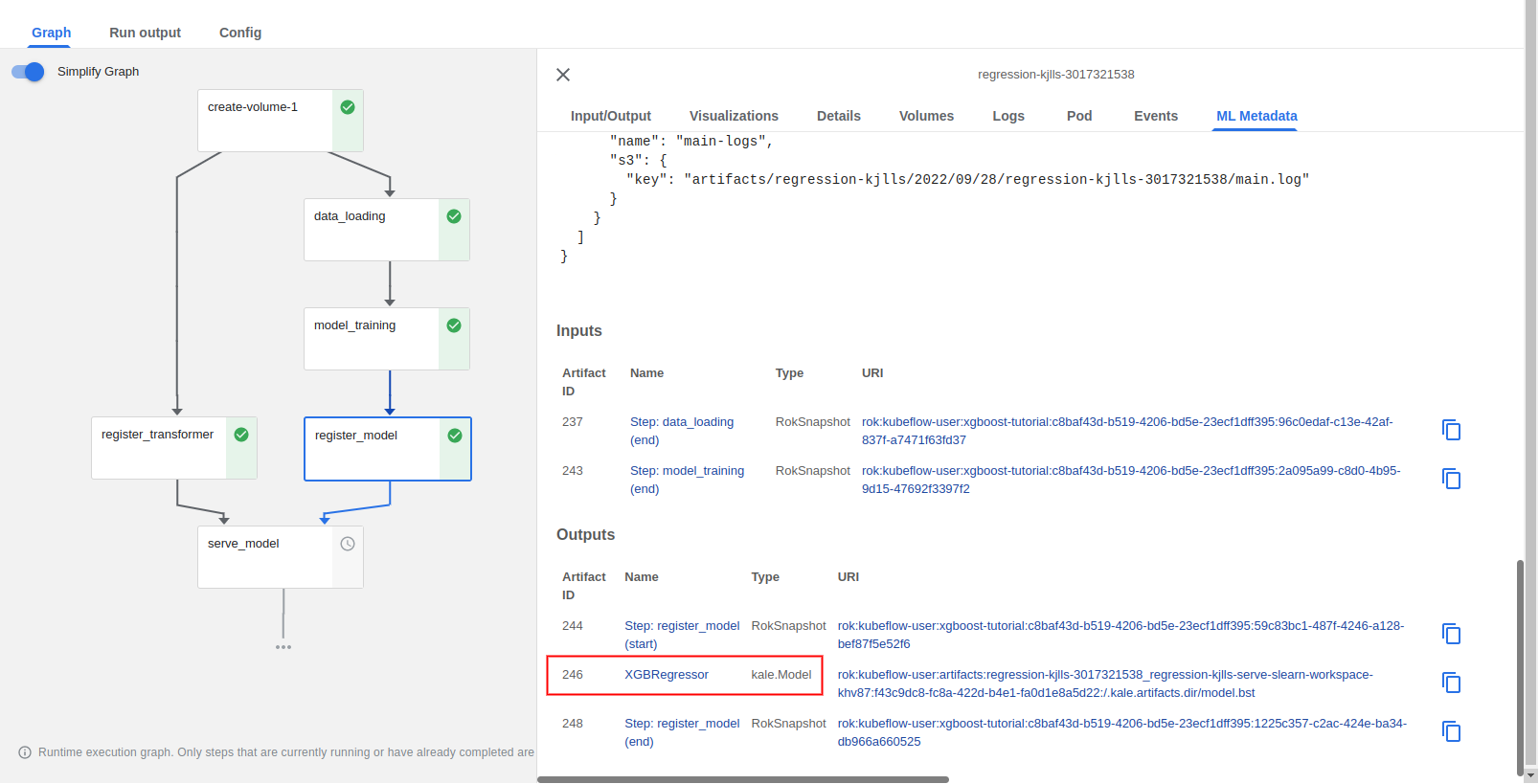1539x784 pixels.
Task: Click the info icon beside runtime graph note
Action: (25, 752)
